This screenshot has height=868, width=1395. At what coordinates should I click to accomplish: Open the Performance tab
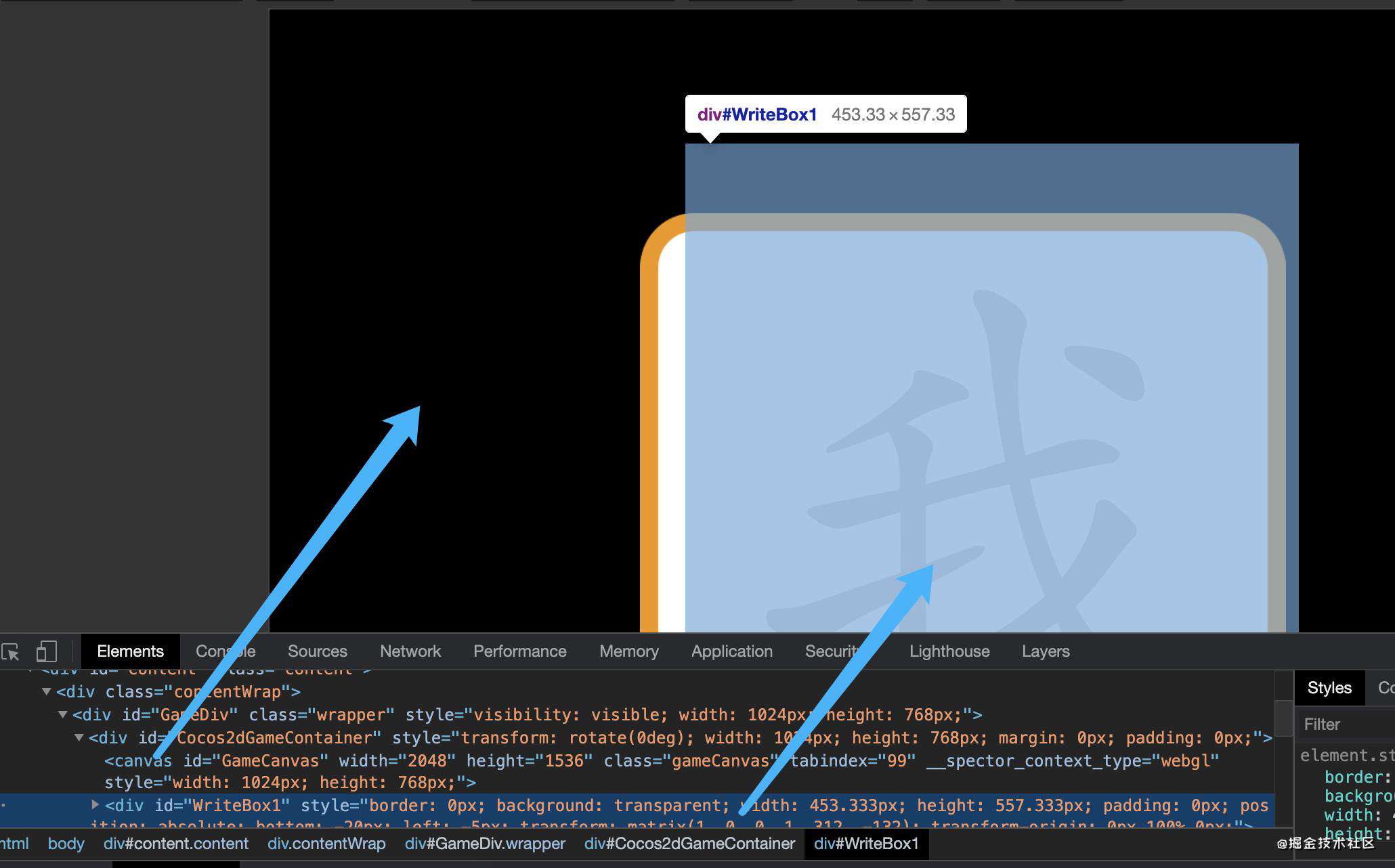click(x=520, y=651)
